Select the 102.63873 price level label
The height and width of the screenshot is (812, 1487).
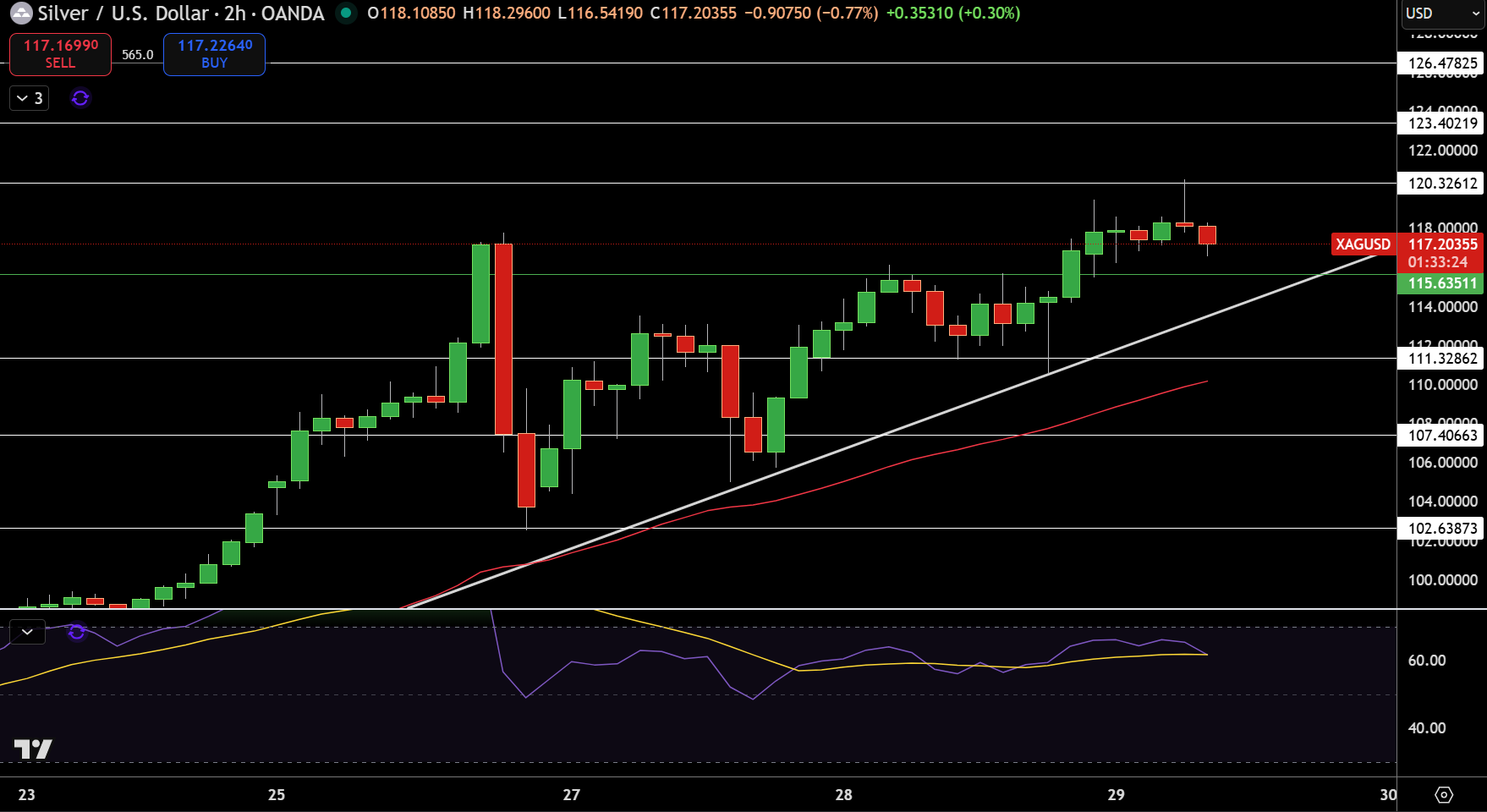[x=1441, y=529]
